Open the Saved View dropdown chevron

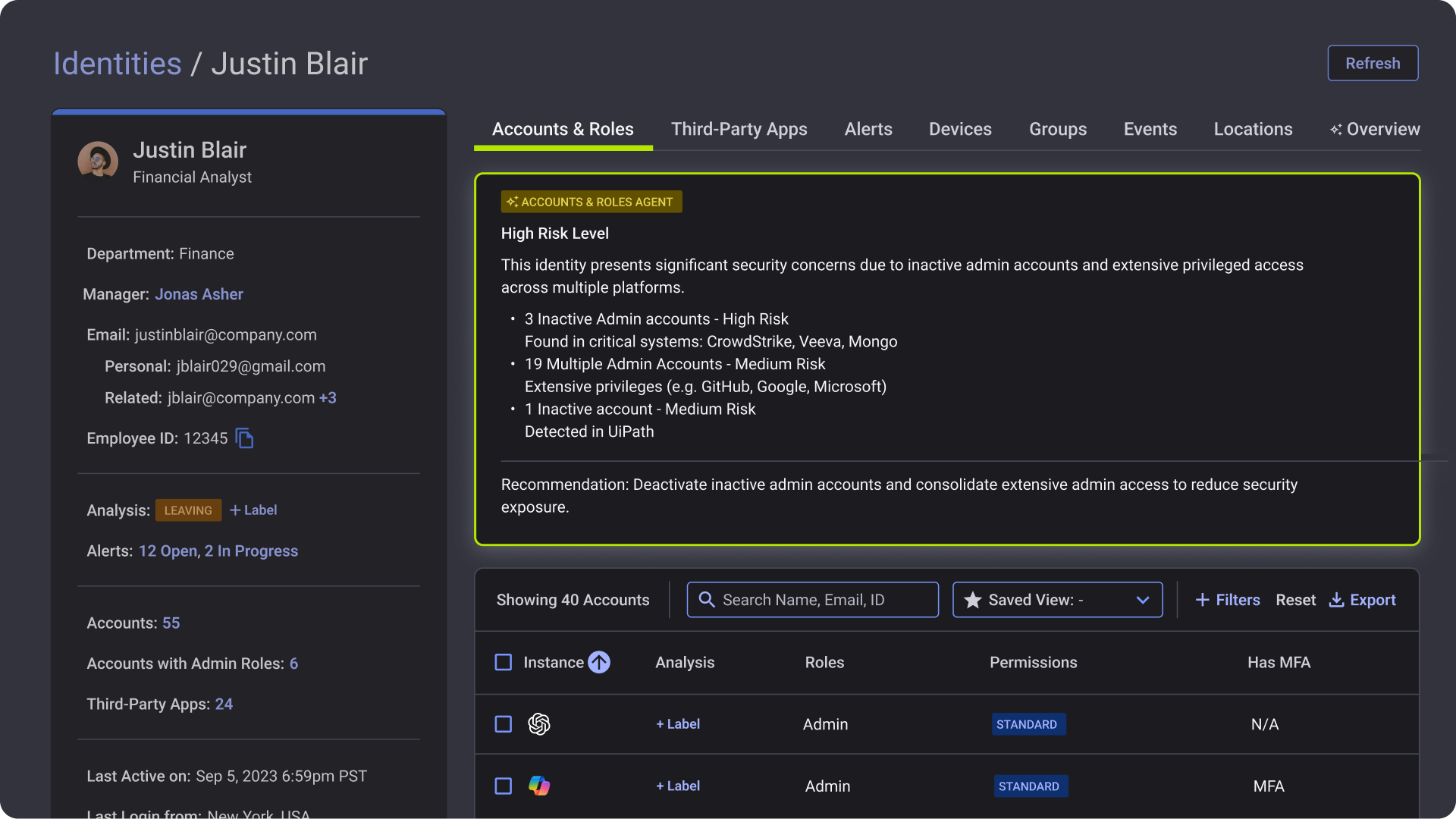1143,600
